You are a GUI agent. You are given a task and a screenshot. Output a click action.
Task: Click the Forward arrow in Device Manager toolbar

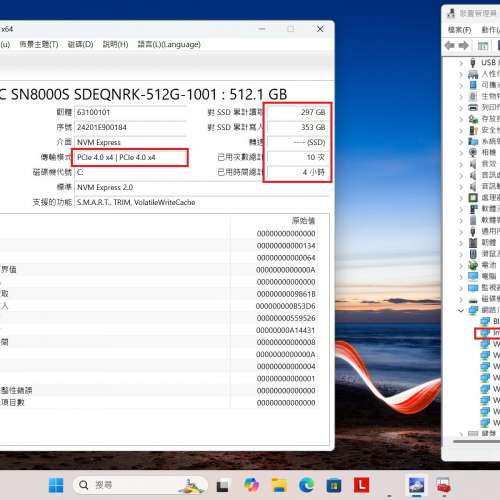click(464, 46)
